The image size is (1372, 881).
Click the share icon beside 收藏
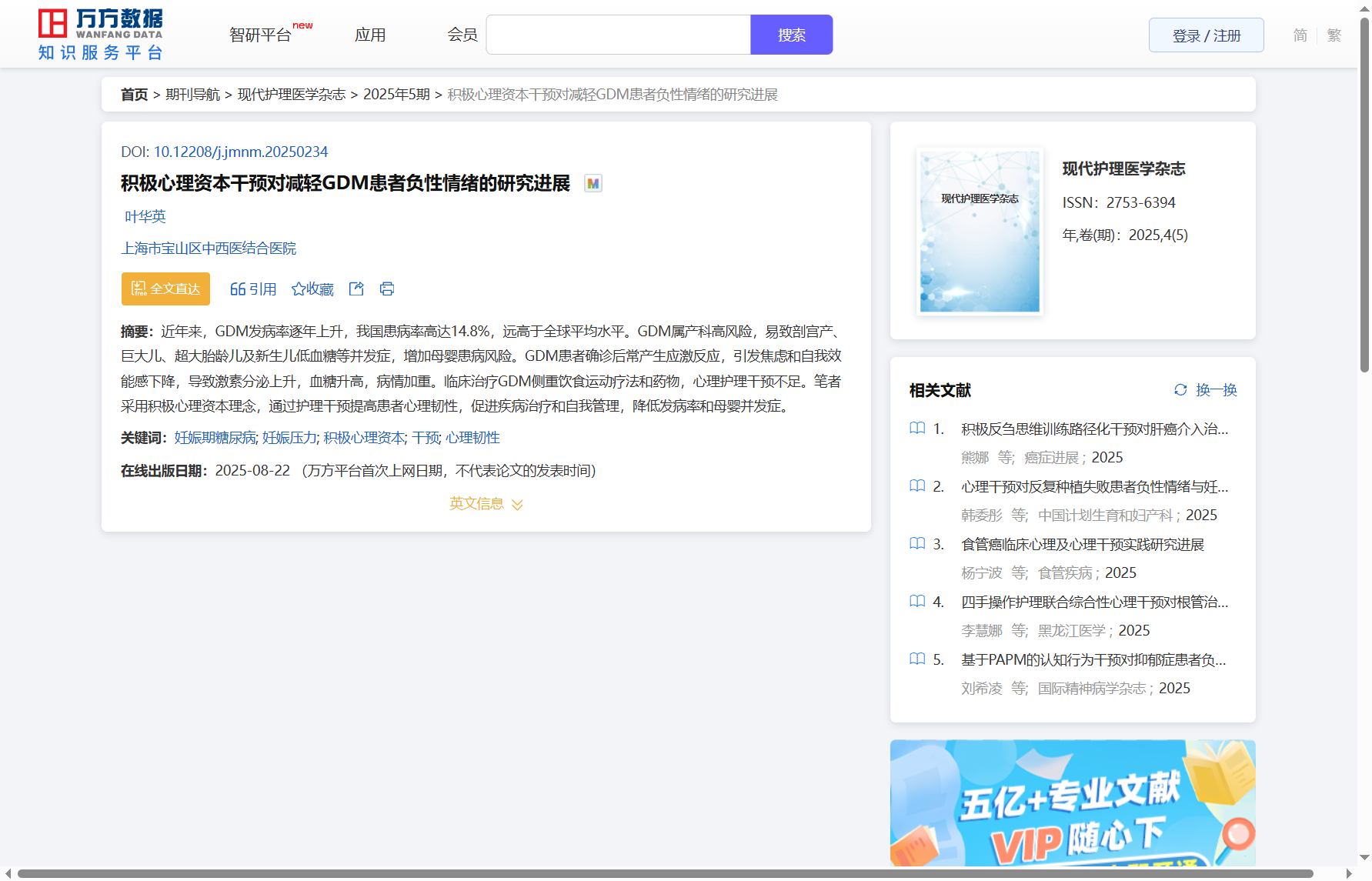[356, 289]
